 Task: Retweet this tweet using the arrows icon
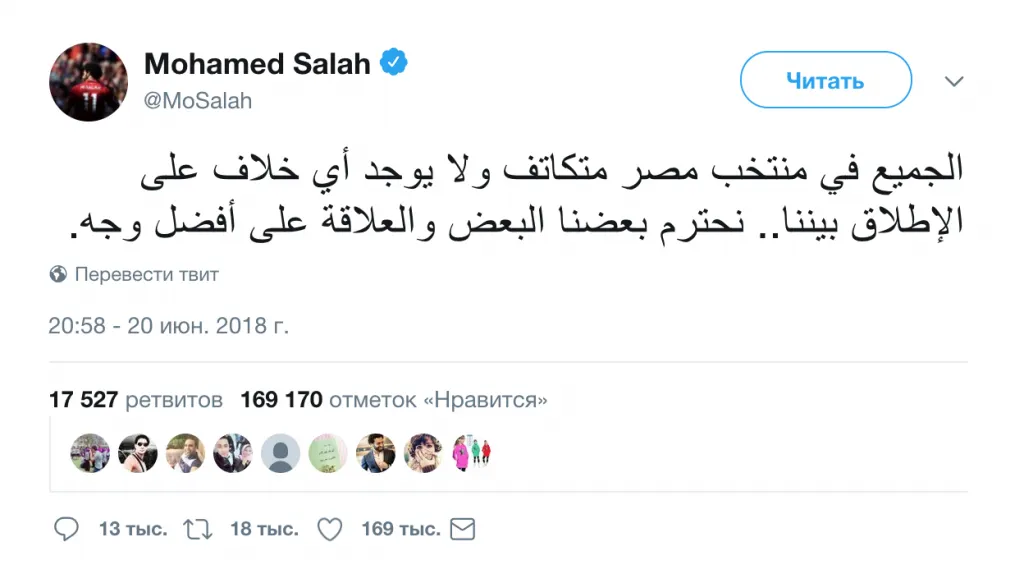pos(198,528)
